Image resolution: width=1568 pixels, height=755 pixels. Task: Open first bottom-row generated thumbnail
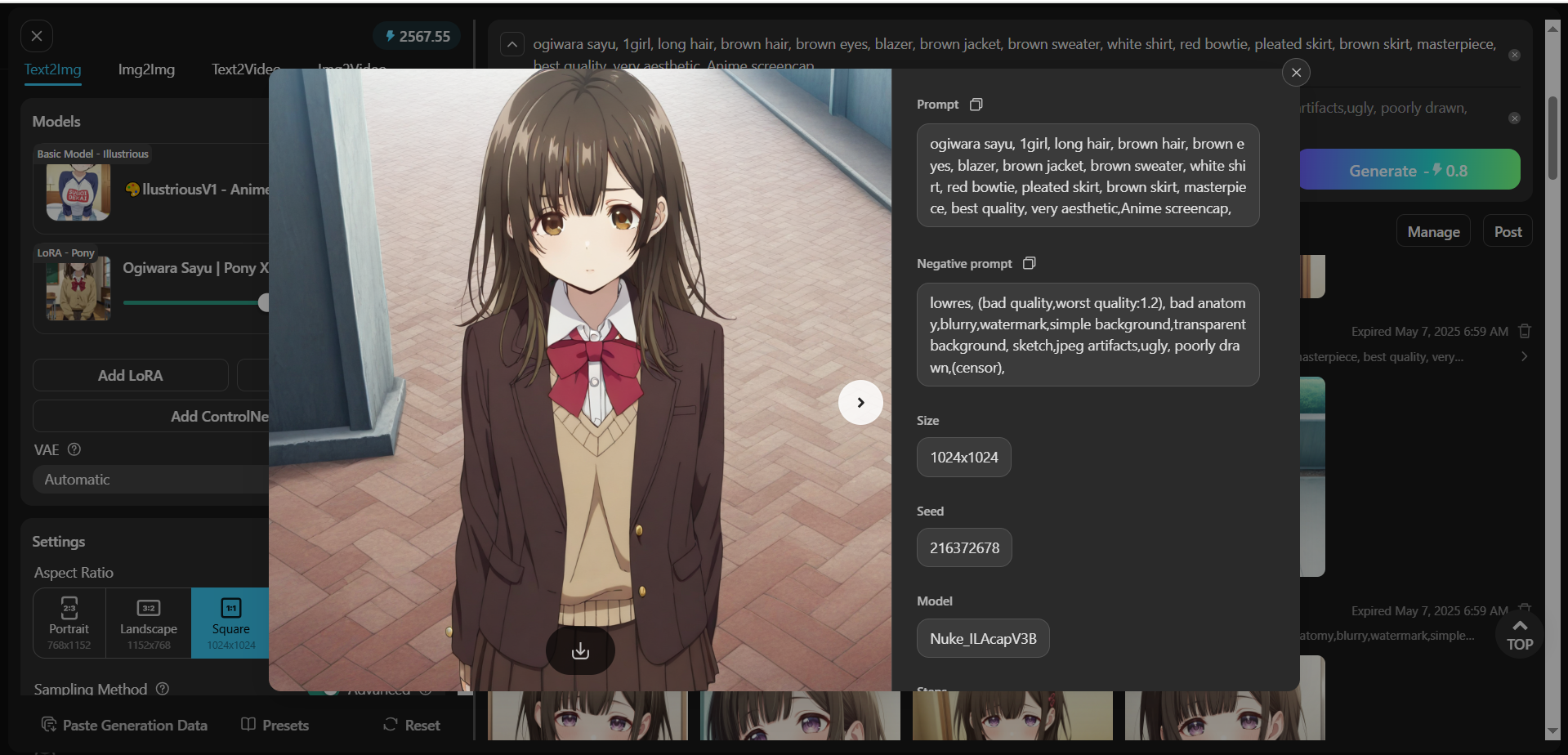(x=587, y=716)
